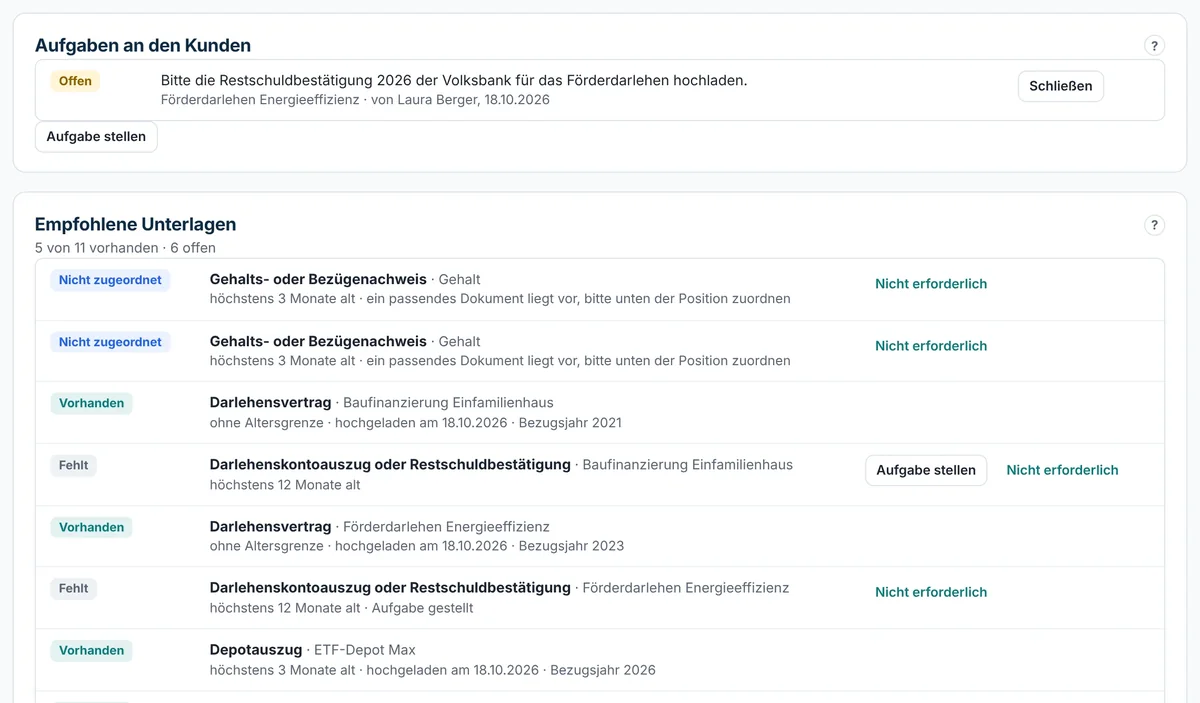Mark Förderdarlehen Darlehenskontoauszug as Nicht erforderlich

pos(931,592)
